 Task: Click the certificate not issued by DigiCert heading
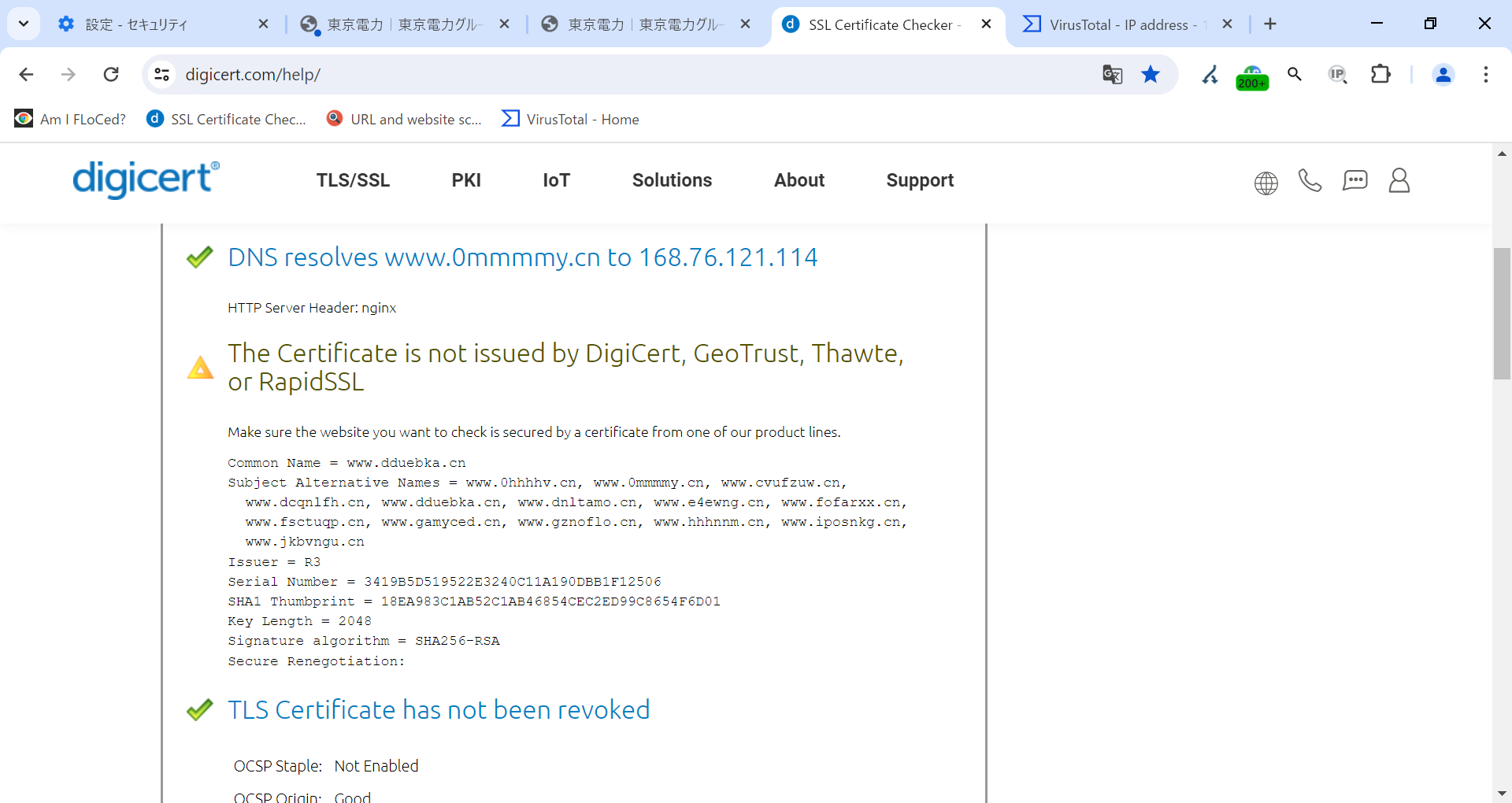(565, 368)
